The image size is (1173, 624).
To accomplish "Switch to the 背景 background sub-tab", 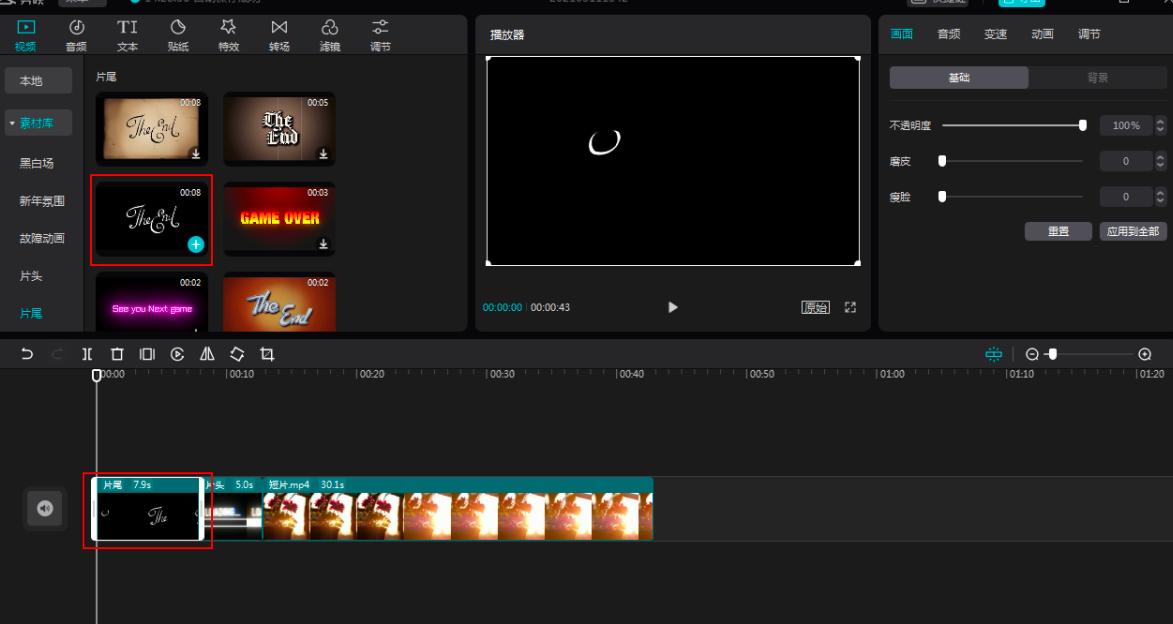I will [x=1097, y=78].
